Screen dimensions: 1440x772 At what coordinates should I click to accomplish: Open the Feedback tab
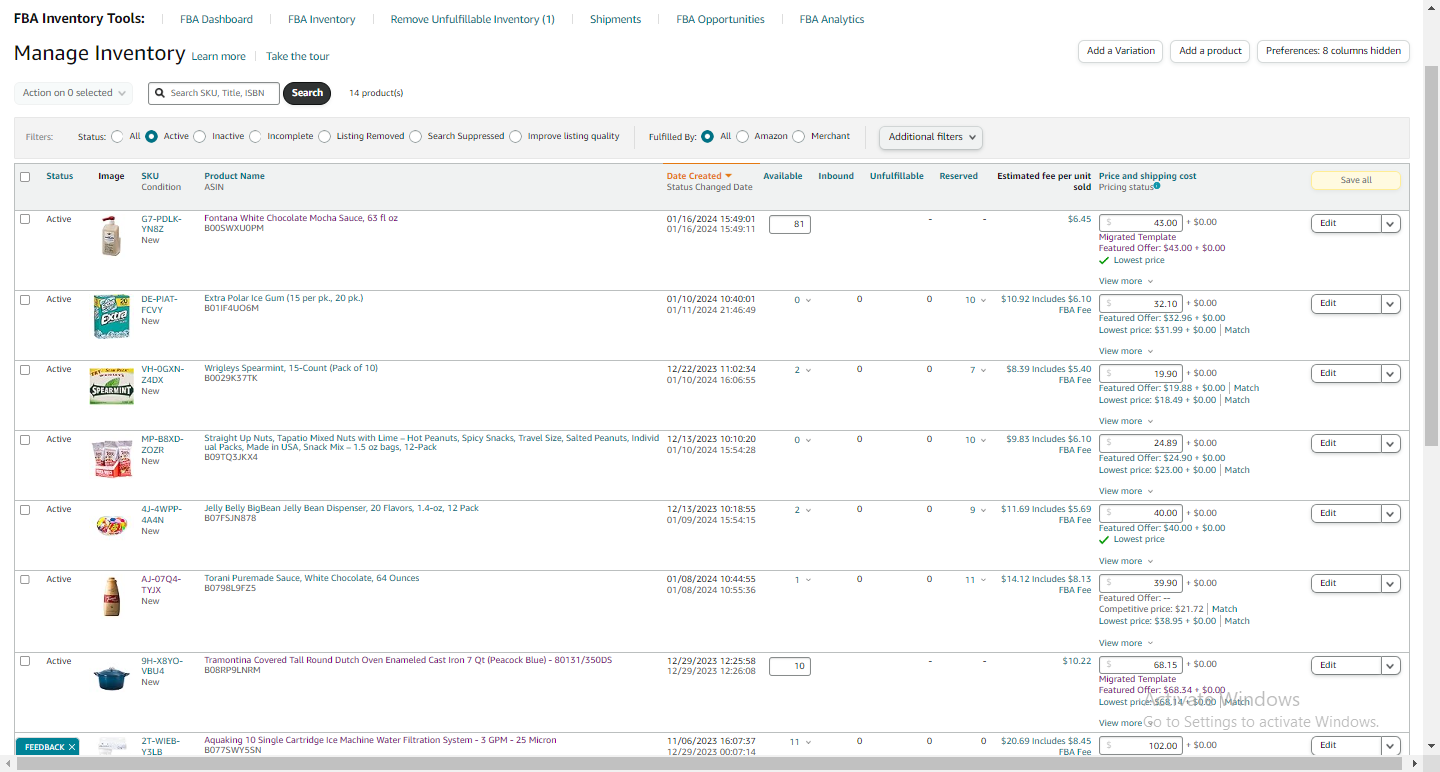[44, 747]
